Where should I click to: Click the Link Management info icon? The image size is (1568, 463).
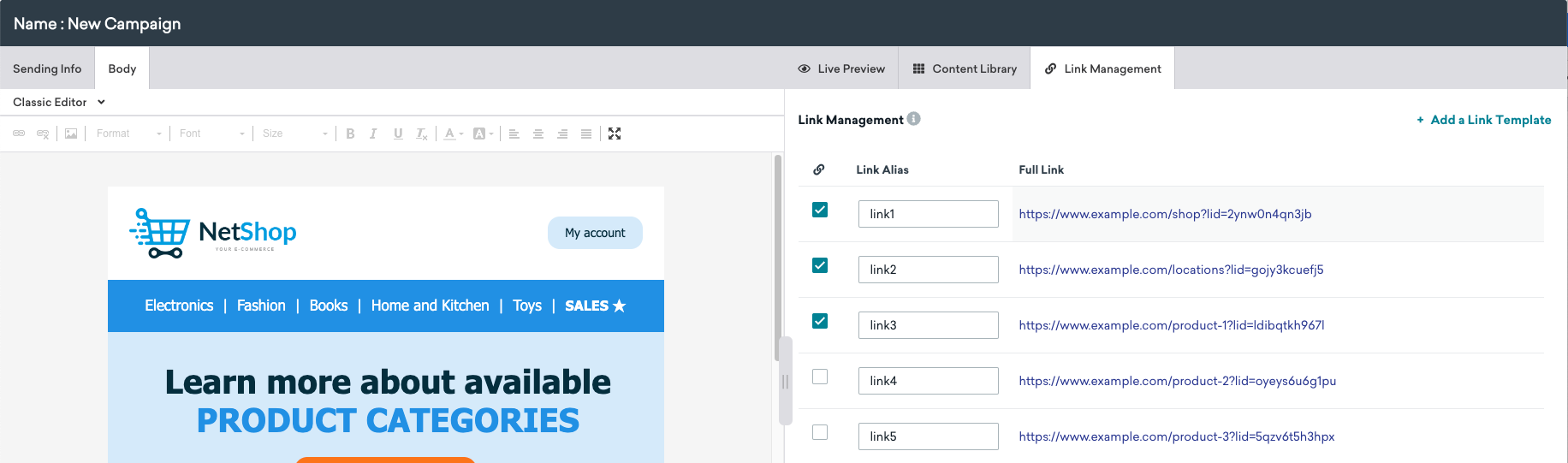(x=914, y=119)
